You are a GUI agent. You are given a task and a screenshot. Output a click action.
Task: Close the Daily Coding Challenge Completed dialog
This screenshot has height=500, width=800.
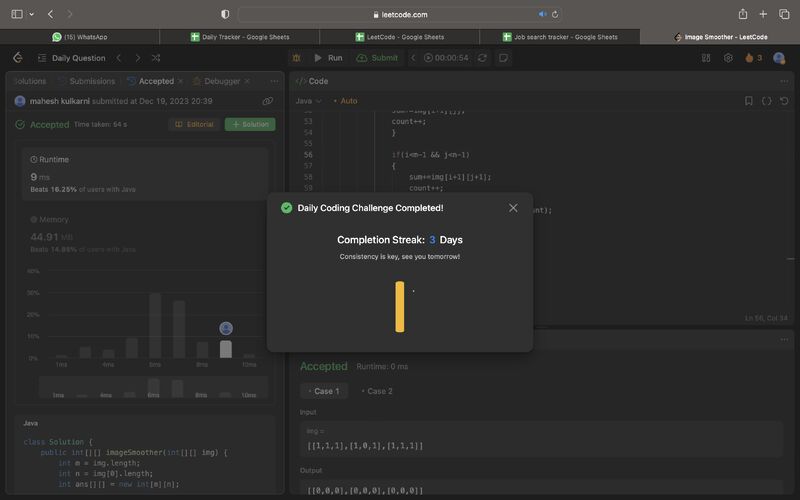(x=513, y=208)
